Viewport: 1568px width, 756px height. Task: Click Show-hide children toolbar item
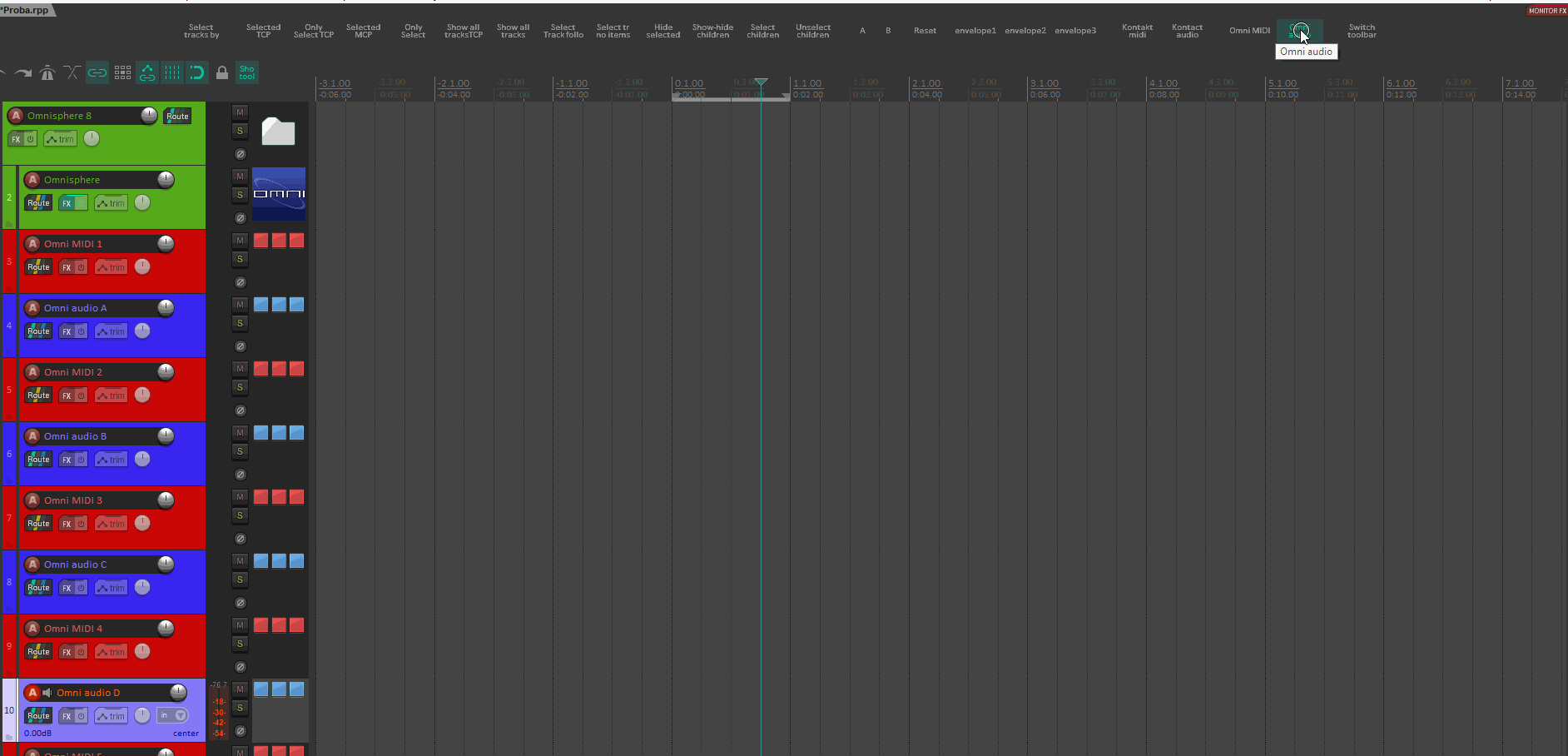pos(713,31)
